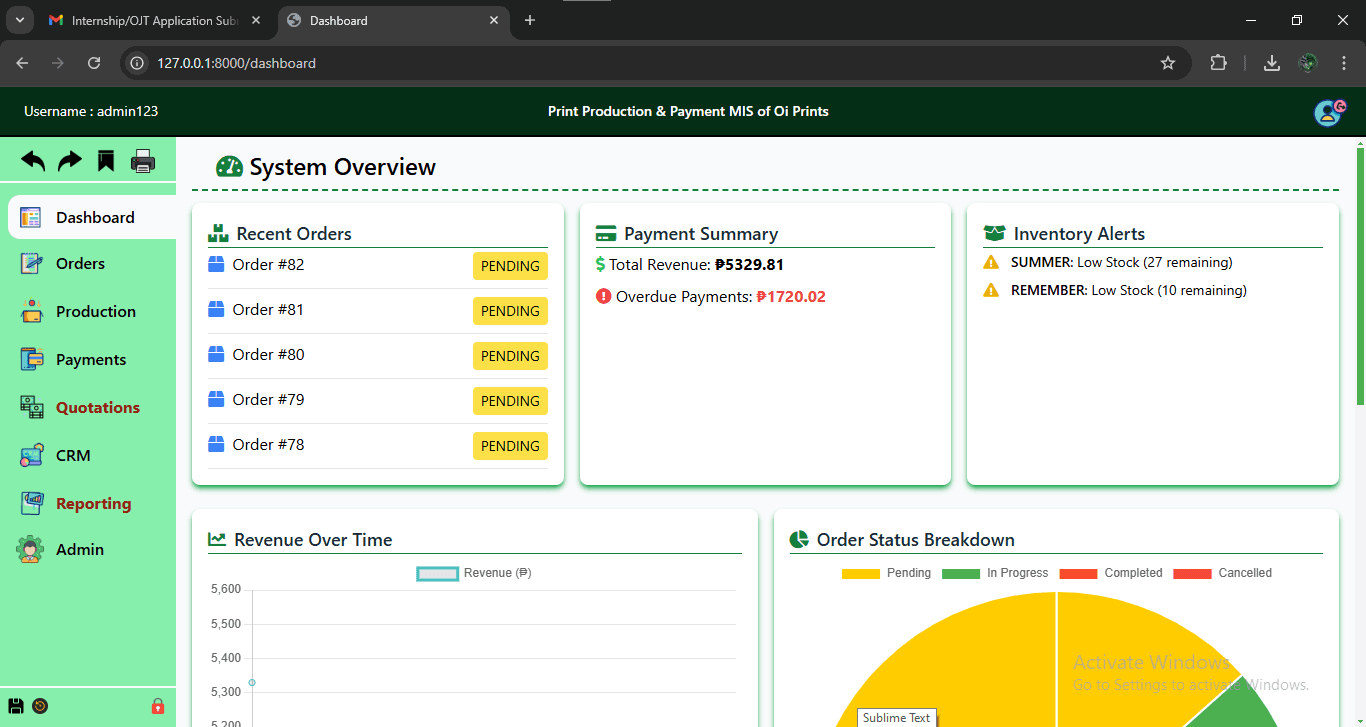Open browser extensions puzzle icon
This screenshot has height=727, width=1366.
(1218, 63)
